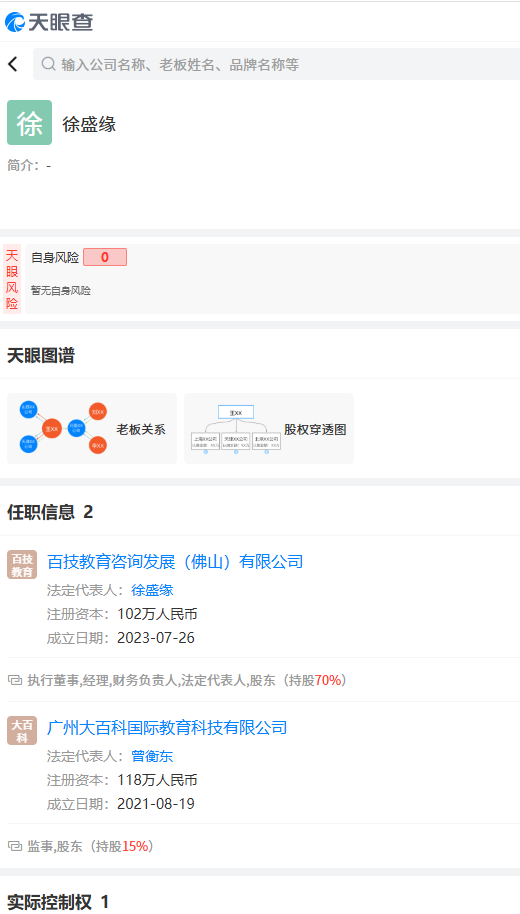The width and height of the screenshot is (520, 914).
Task: Open legal representative 徐盛缘 link
Action: pyautogui.click(x=153, y=590)
